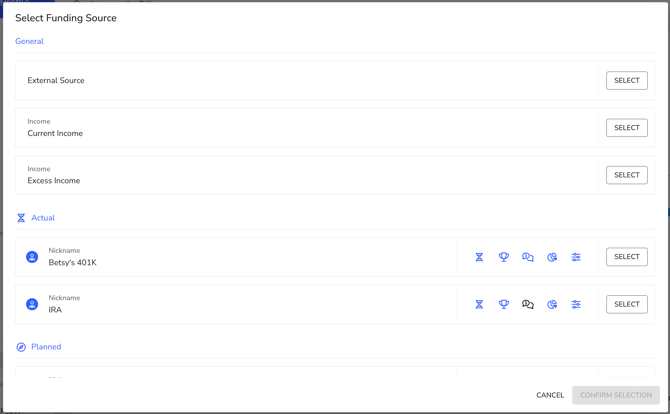The width and height of the screenshot is (670, 414).
Task: Select Current Income as funding source
Action: tap(626, 128)
